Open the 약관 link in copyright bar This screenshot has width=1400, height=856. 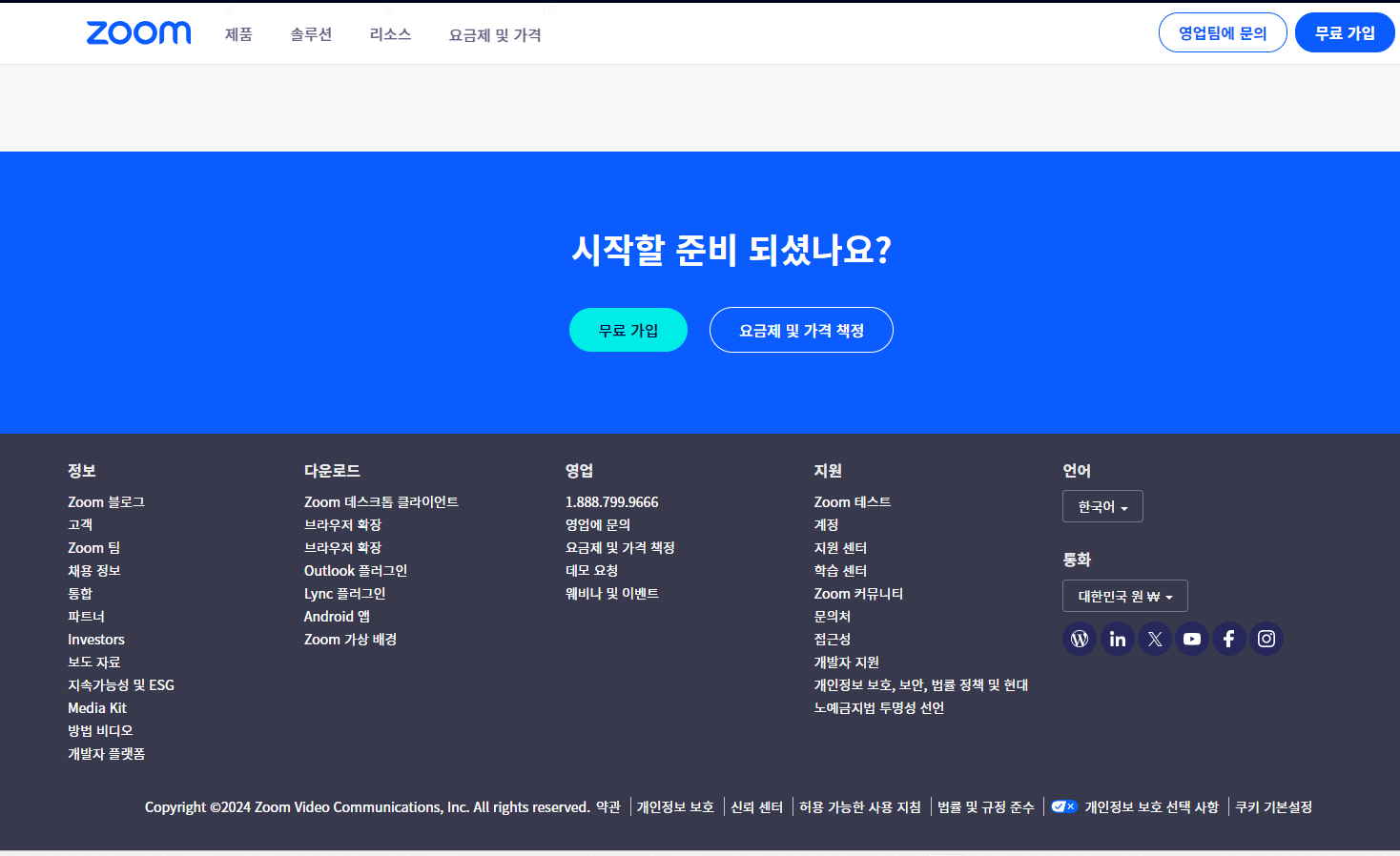(x=608, y=806)
